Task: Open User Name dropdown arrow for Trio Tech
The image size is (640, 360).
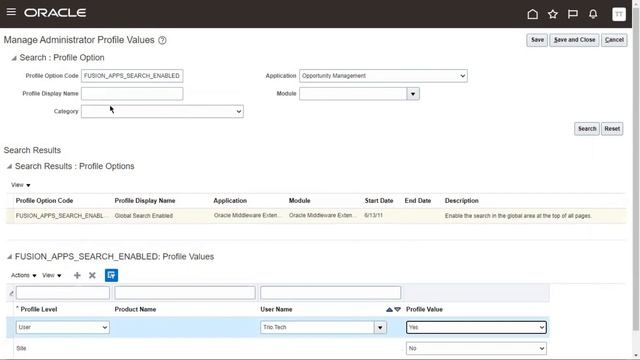Action: [x=380, y=327]
